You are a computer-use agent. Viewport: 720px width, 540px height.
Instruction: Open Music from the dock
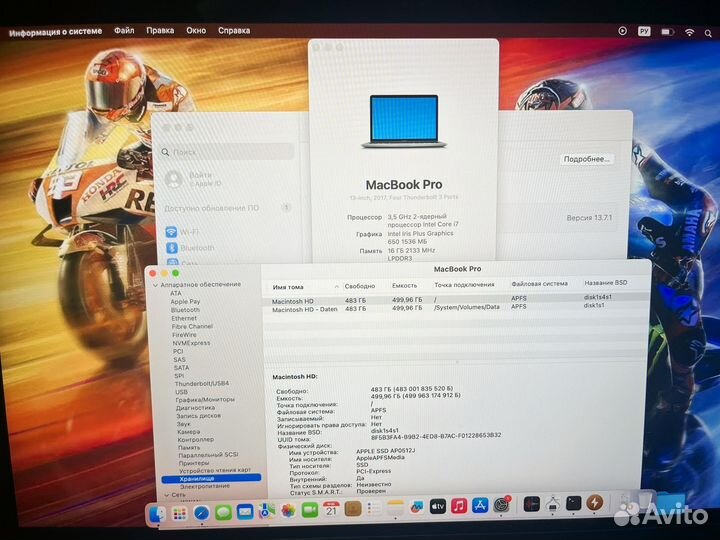(x=459, y=506)
